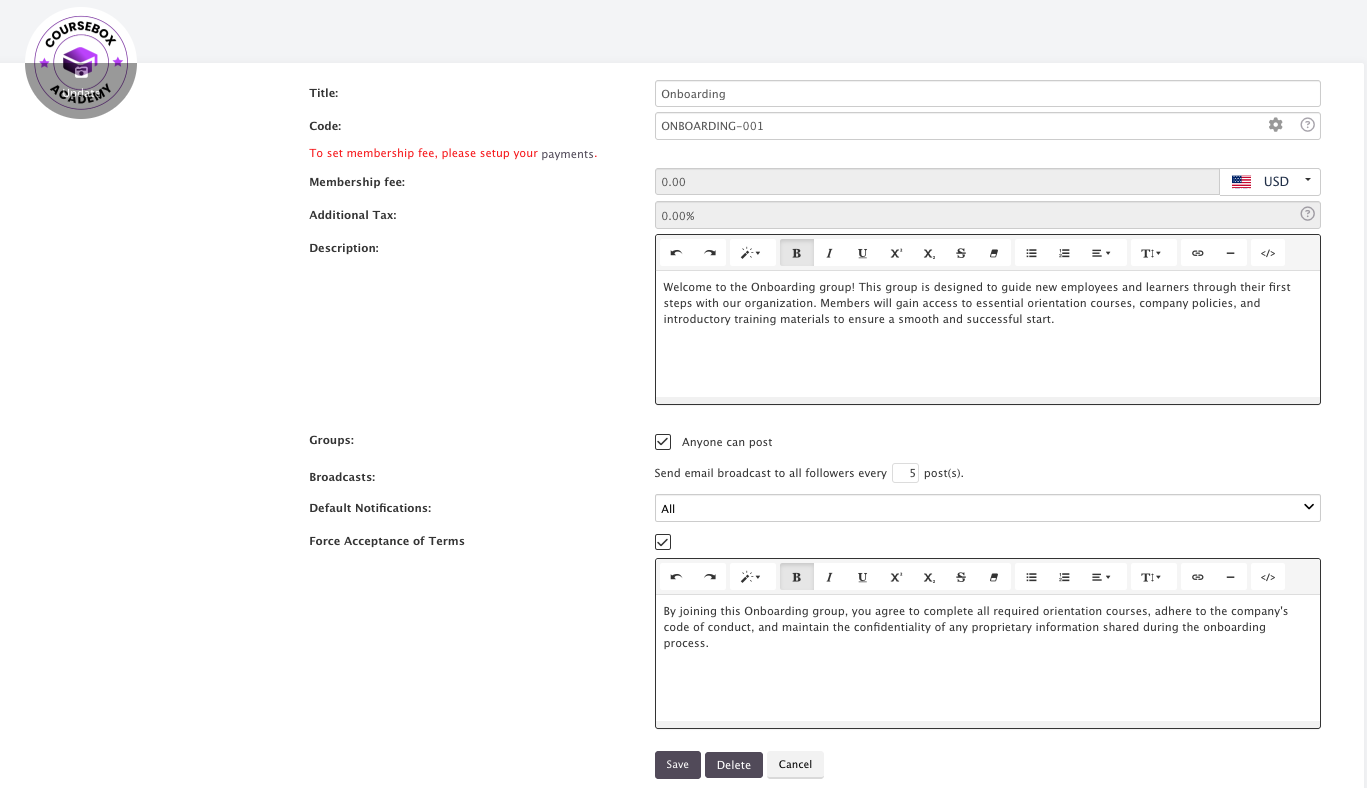Toggle italic in the Description editor

pos(829,253)
